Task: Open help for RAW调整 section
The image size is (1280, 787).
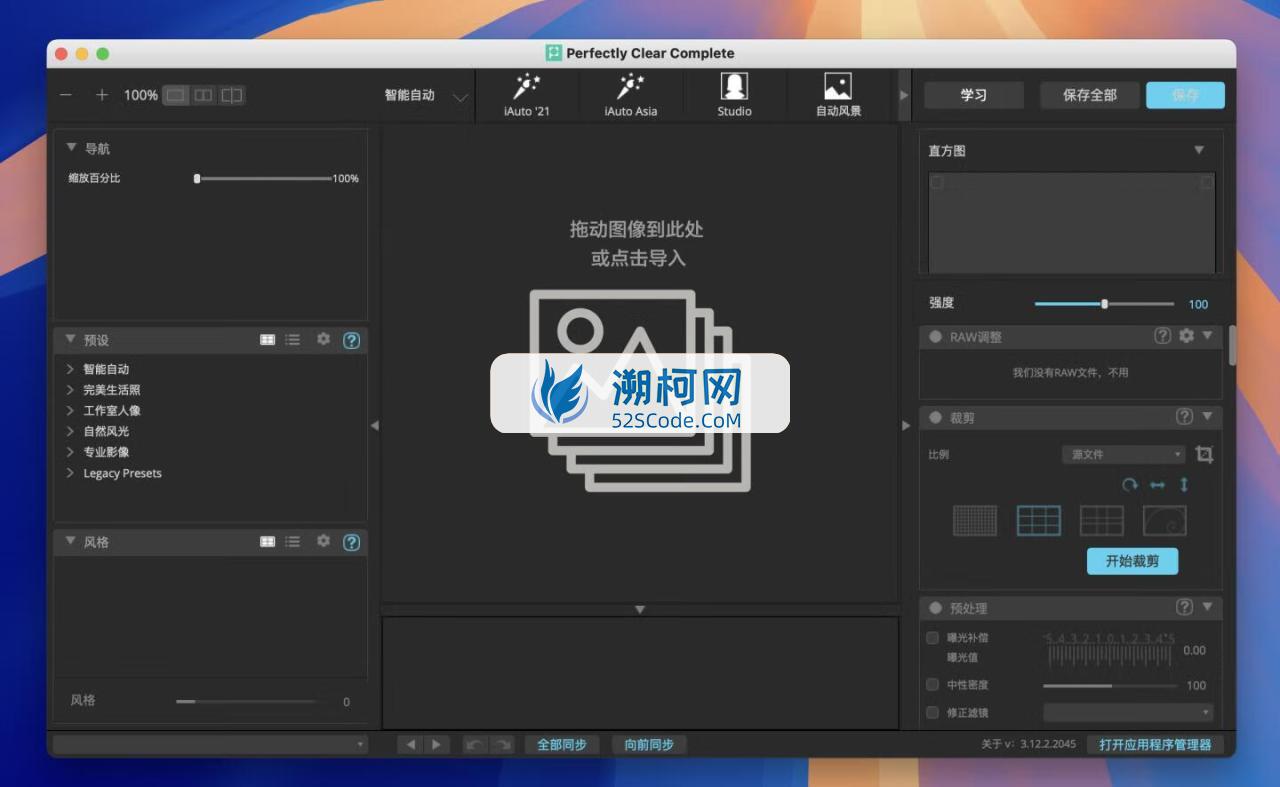Action: (x=1162, y=336)
